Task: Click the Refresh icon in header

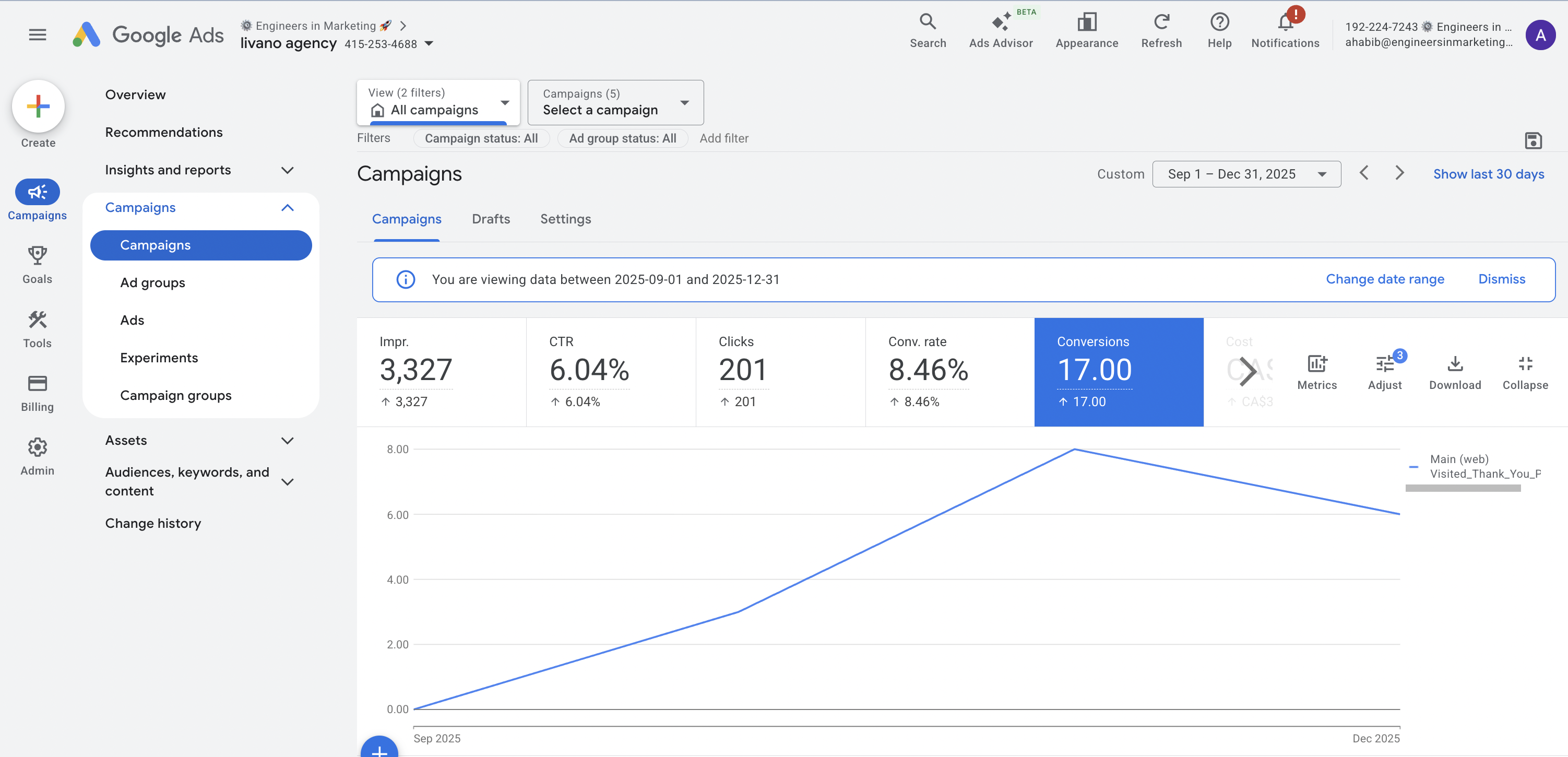Action: pos(1161,30)
